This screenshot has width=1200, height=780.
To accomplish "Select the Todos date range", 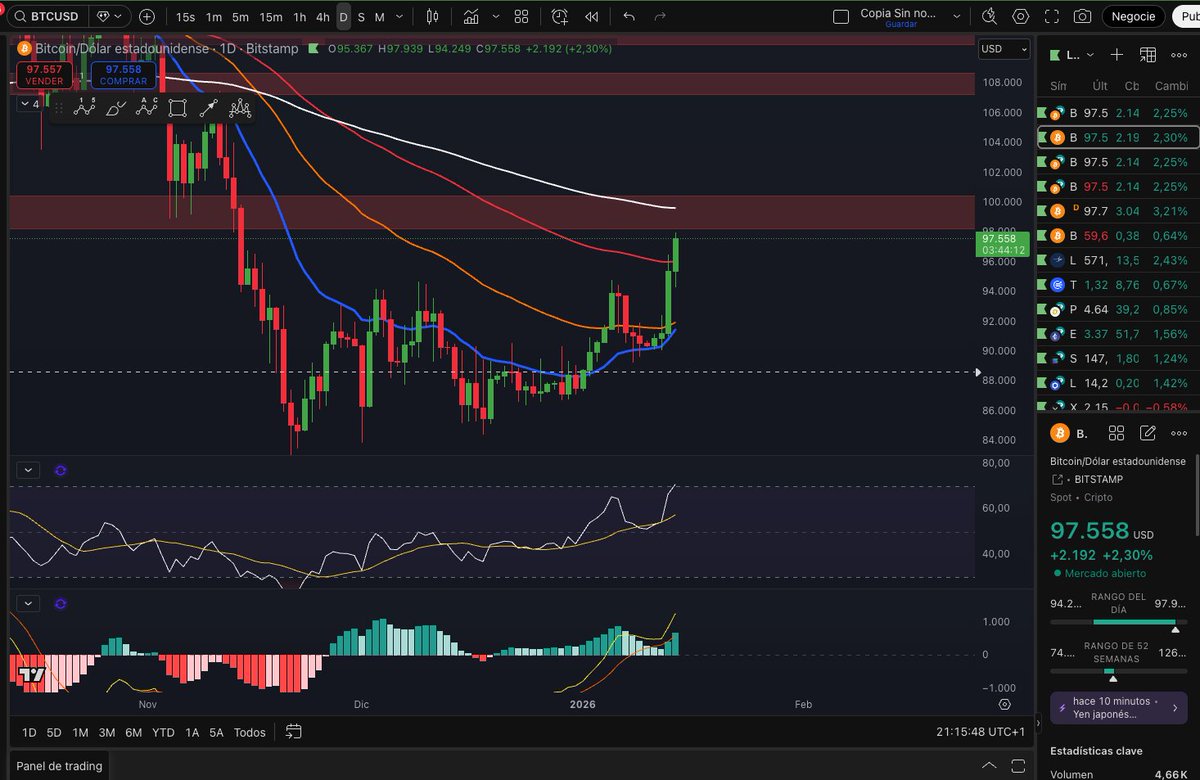I will (x=250, y=732).
